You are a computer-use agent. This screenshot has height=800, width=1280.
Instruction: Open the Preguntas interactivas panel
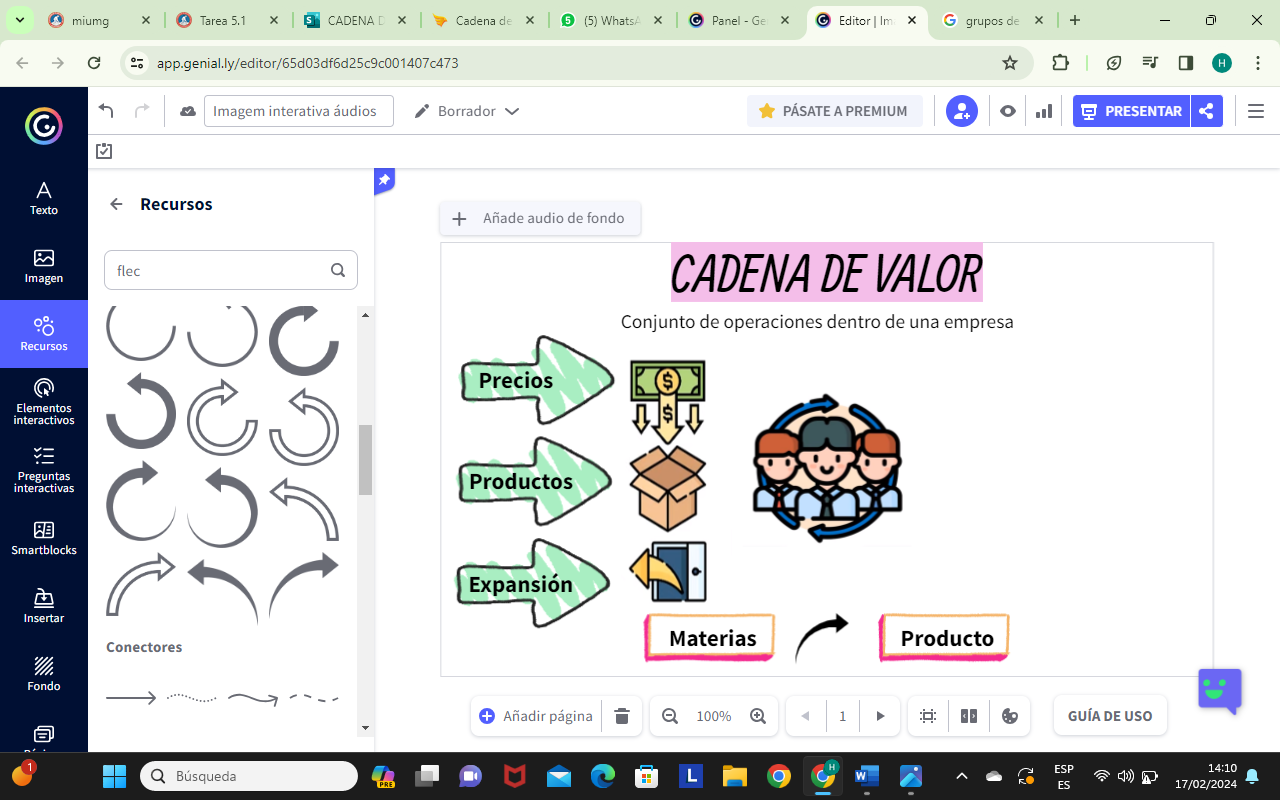[x=43, y=472]
